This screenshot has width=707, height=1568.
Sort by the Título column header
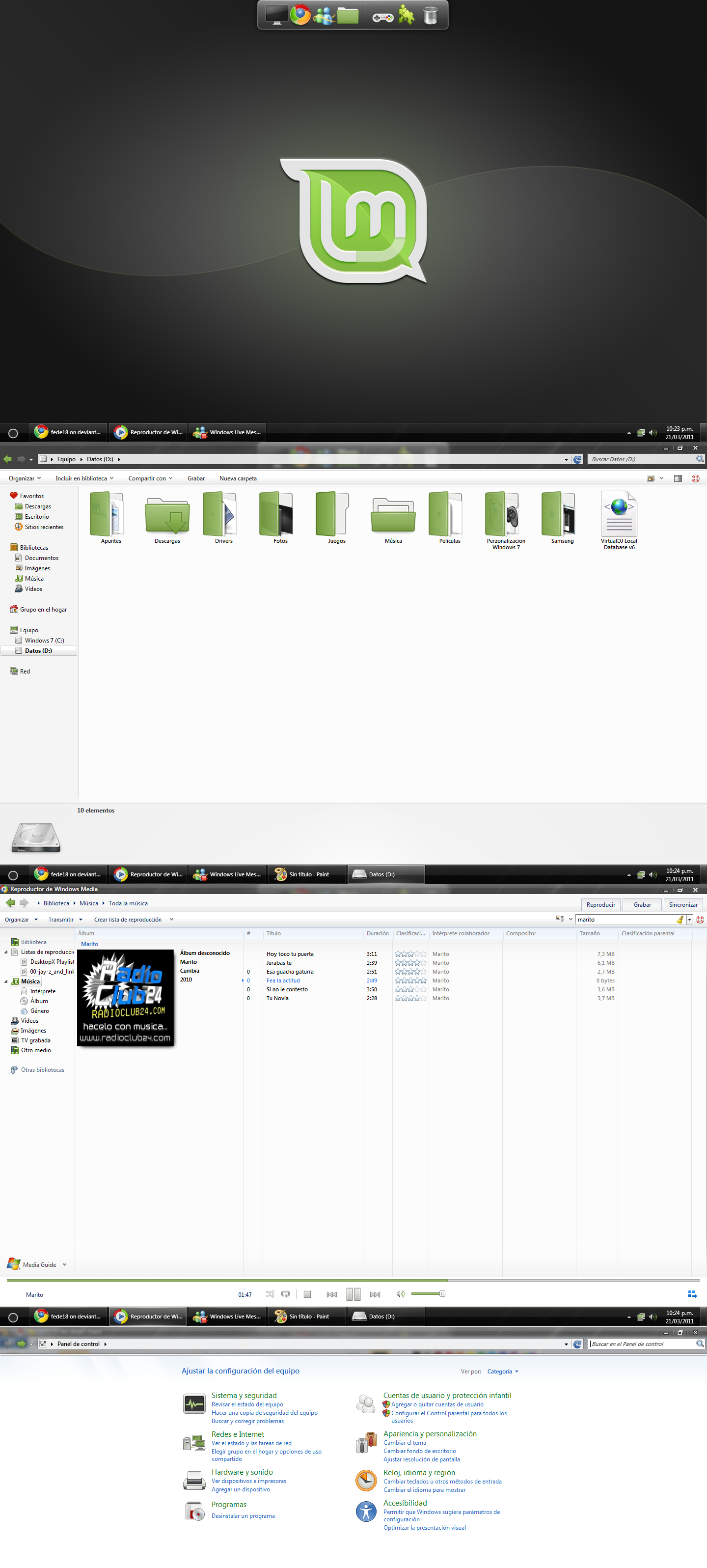tap(313, 933)
